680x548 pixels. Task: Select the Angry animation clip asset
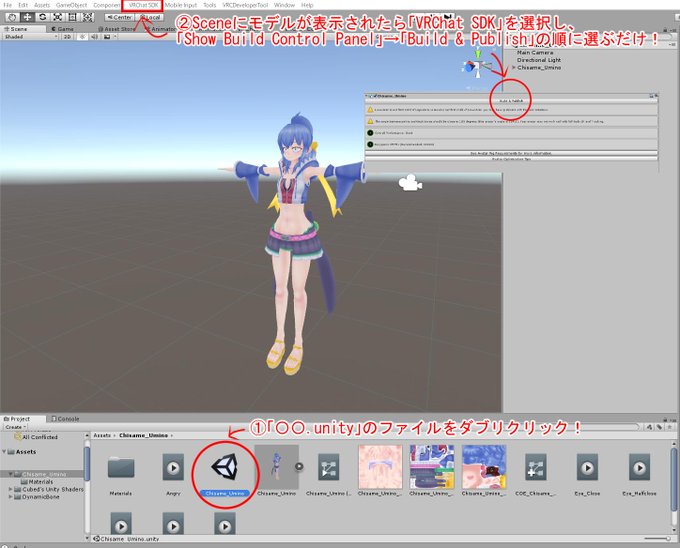click(x=173, y=467)
